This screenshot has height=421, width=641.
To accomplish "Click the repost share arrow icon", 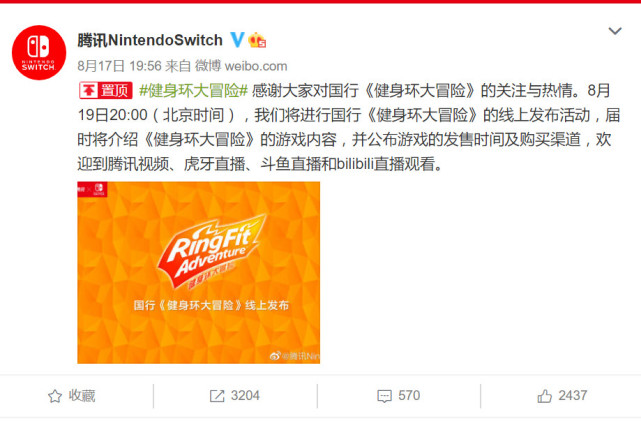I will point(217,396).
